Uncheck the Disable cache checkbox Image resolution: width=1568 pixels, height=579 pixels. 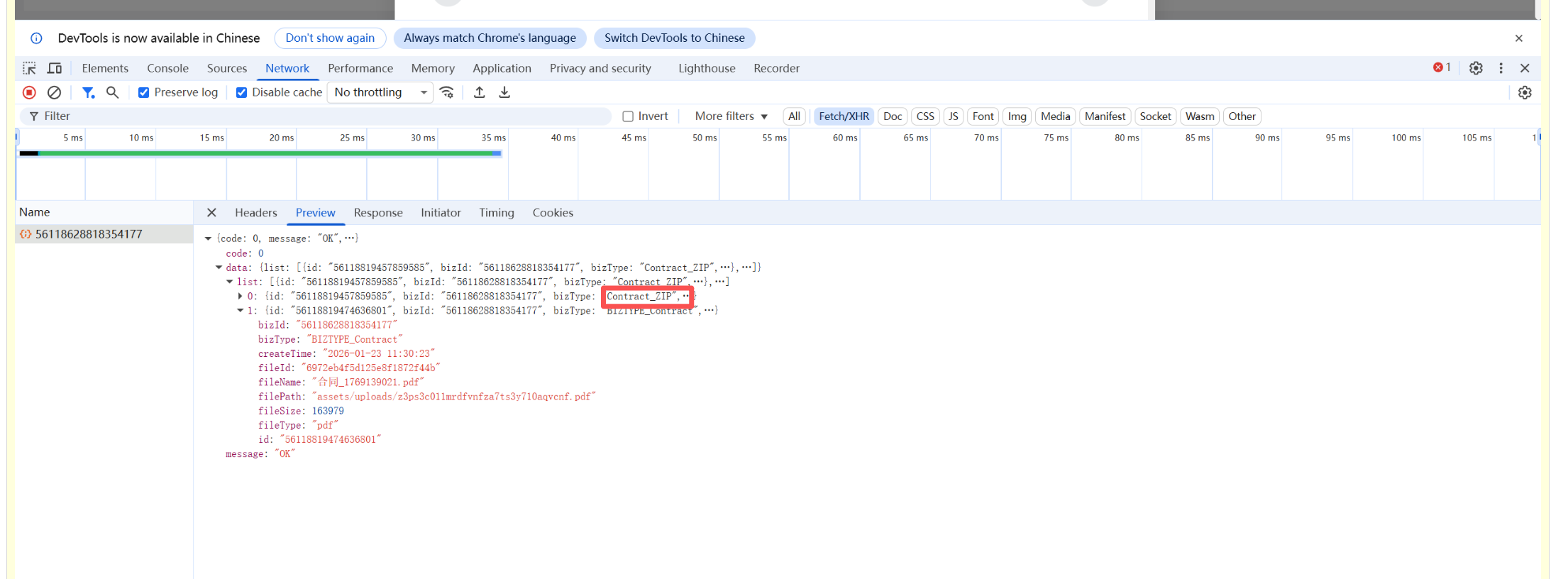[242, 93]
